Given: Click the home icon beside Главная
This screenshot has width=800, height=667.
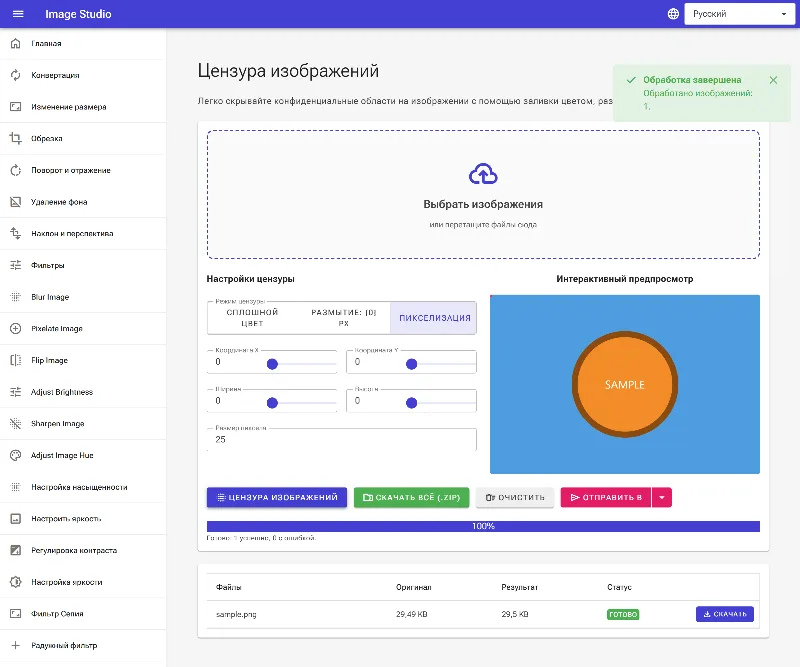Looking at the screenshot, I should 16,43.
